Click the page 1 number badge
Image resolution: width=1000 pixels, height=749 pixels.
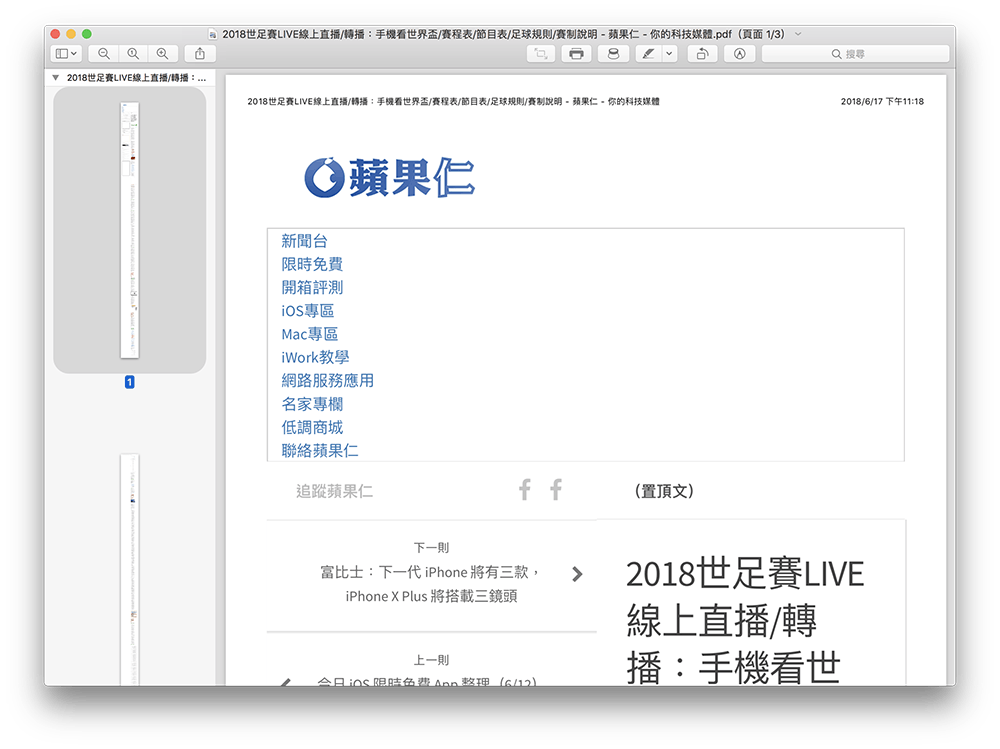click(x=129, y=382)
